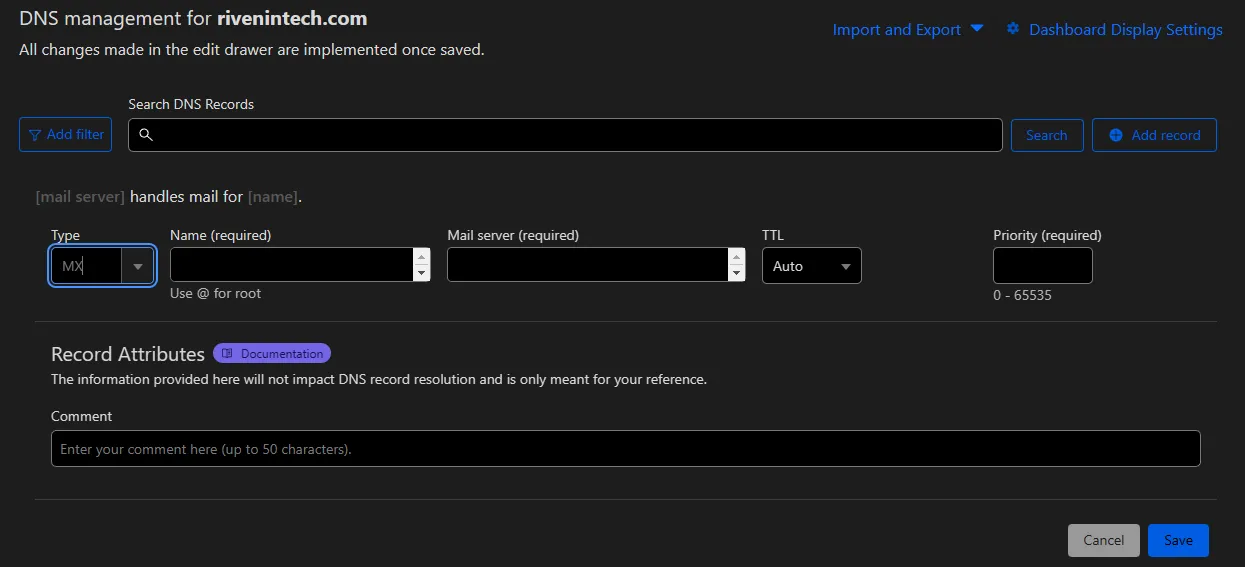Click the Dashboard Display Settings gear icon
The width and height of the screenshot is (1245, 567).
(x=1013, y=29)
